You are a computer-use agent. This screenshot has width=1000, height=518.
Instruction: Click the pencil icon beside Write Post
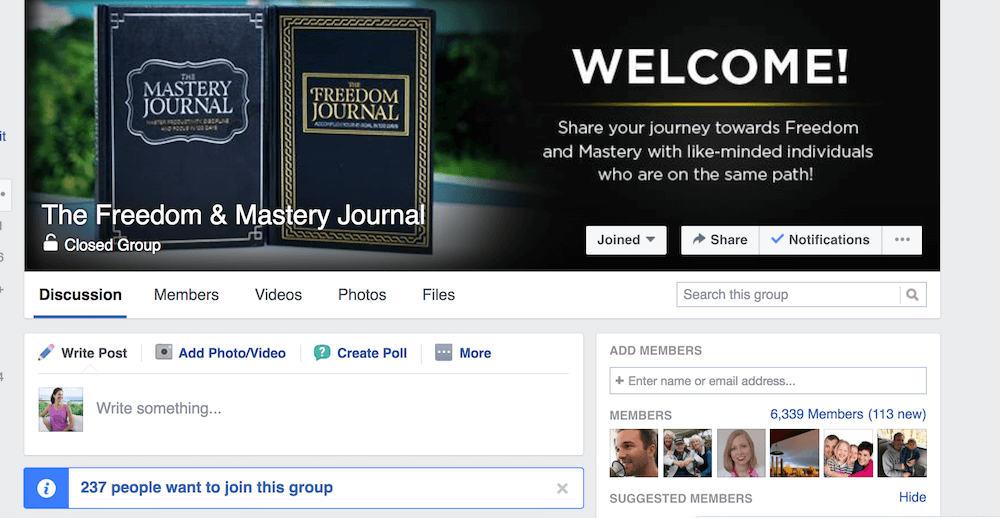[46, 352]
